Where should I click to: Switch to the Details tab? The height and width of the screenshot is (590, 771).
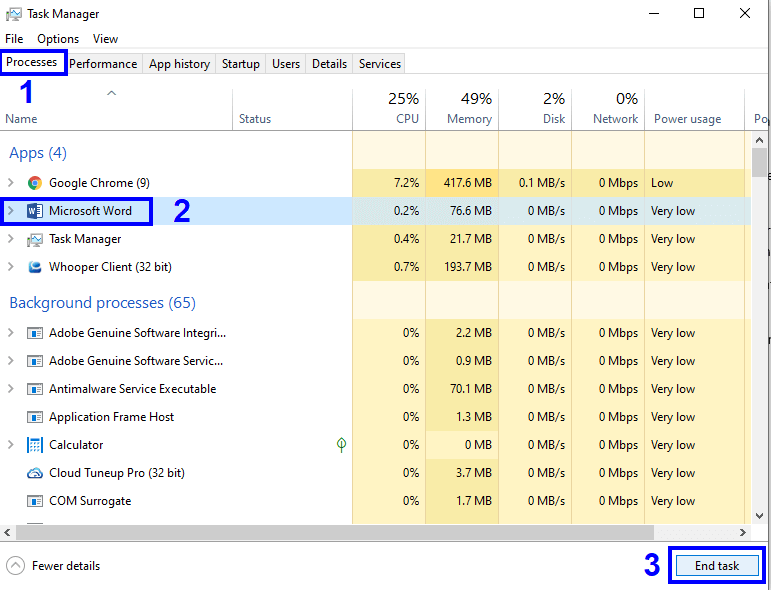pyautogui.click(x=329, y=64)
